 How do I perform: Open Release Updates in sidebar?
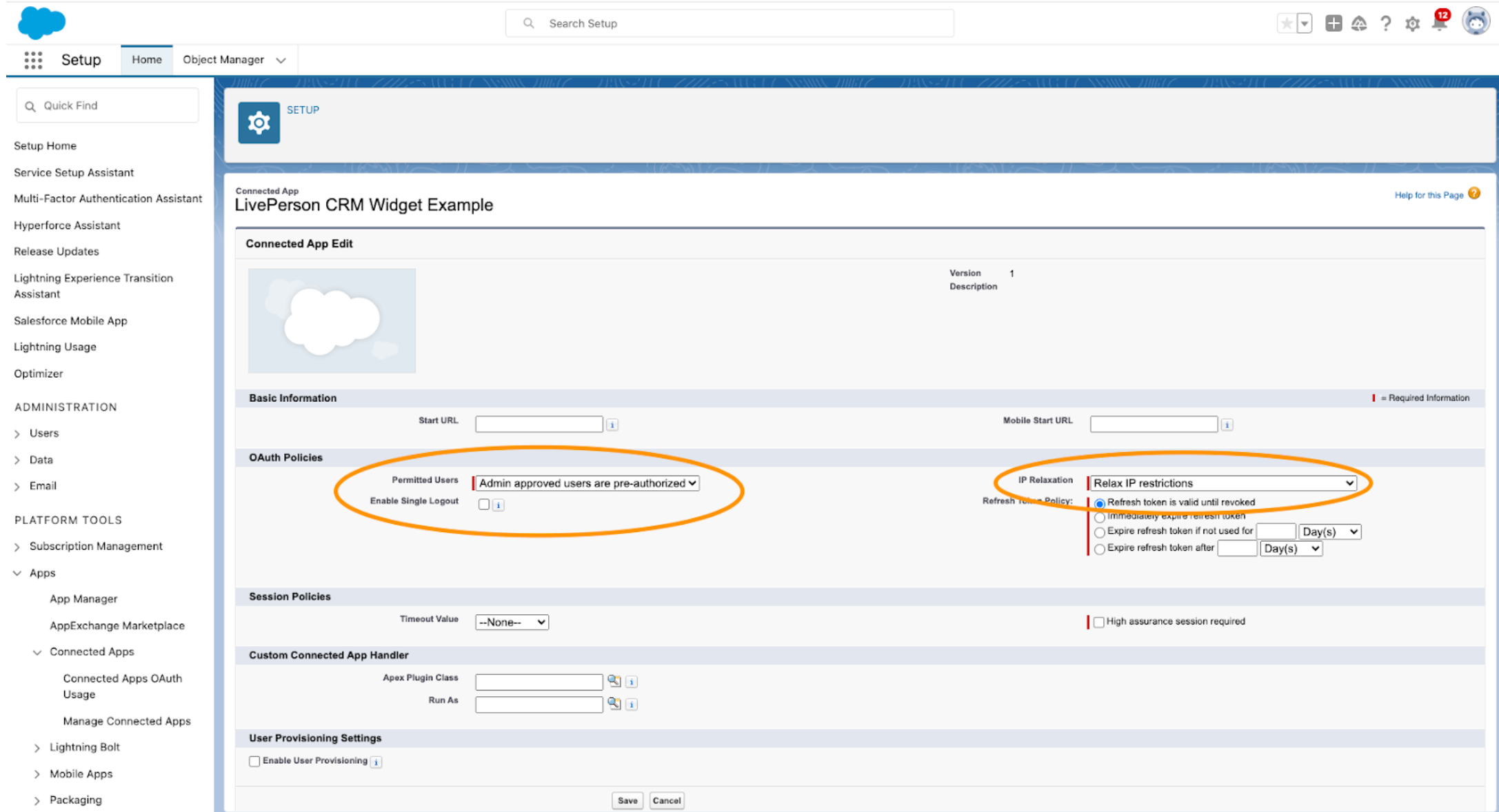[x=56, y=252]
